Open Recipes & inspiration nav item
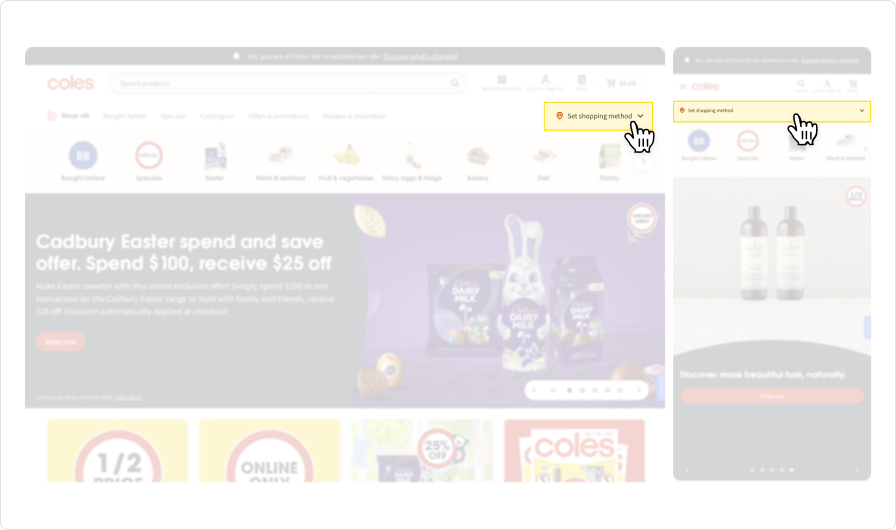This screenshot has height=530, width=896. (x=354, y=116)
